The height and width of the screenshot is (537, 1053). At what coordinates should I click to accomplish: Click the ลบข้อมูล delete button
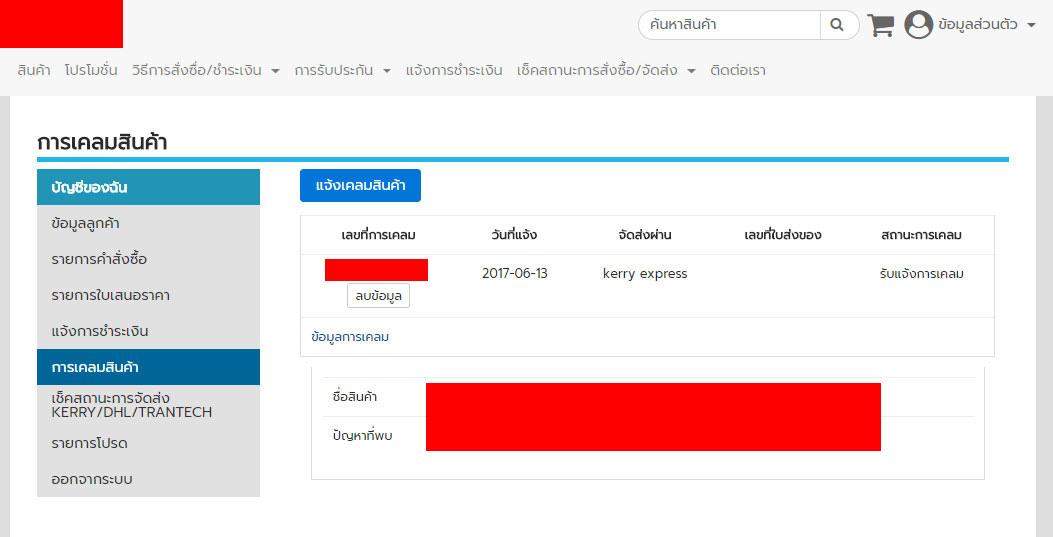[378, 295]
